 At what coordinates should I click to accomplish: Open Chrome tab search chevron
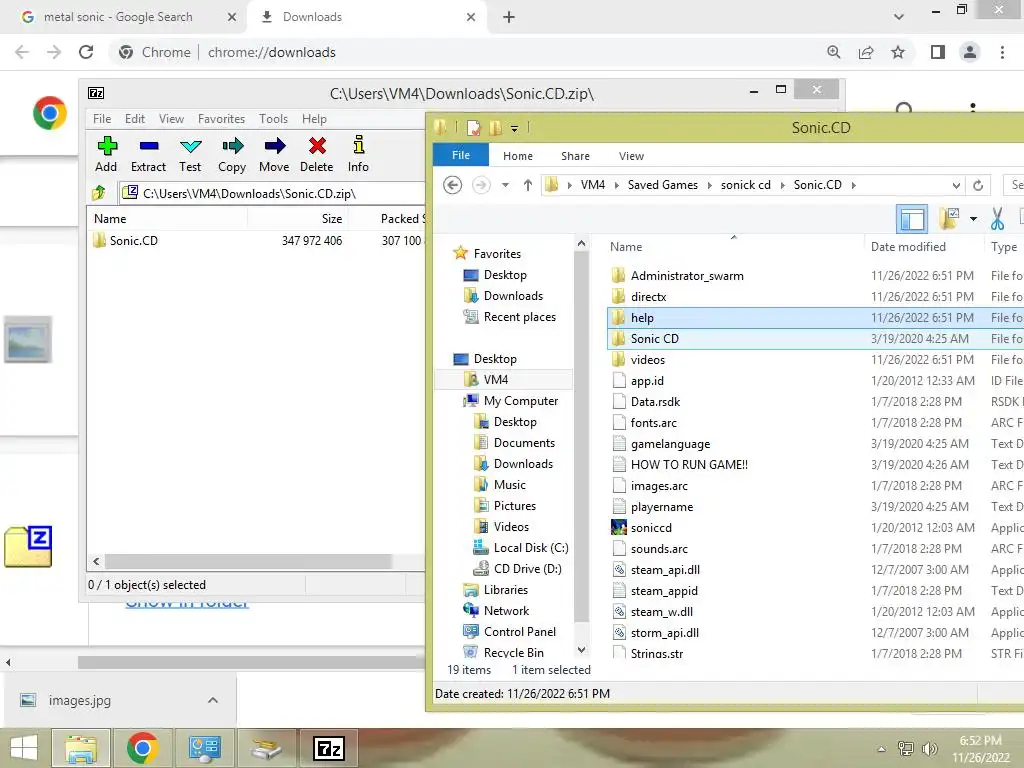899,17
